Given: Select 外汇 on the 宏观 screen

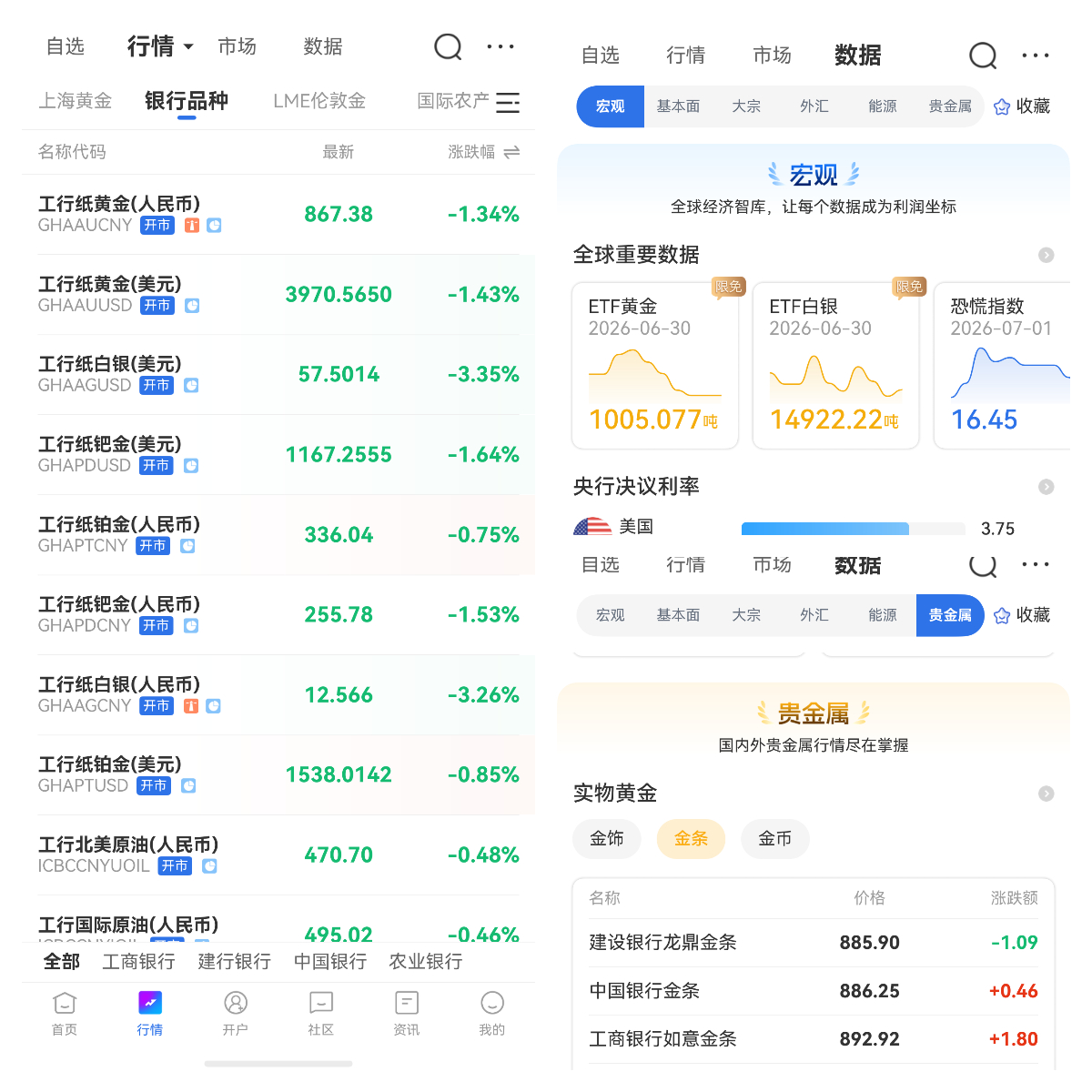Looking at the screenshot, I should [814, 106].
